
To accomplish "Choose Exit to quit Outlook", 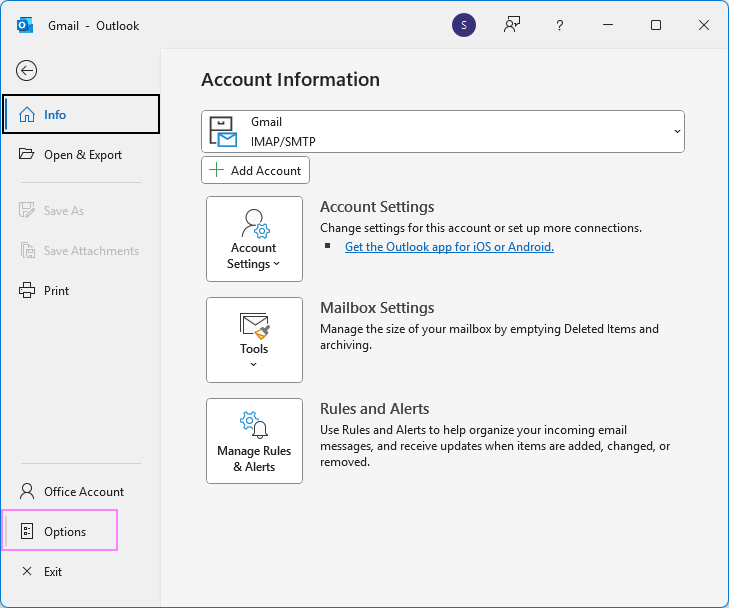I will 81,571.
